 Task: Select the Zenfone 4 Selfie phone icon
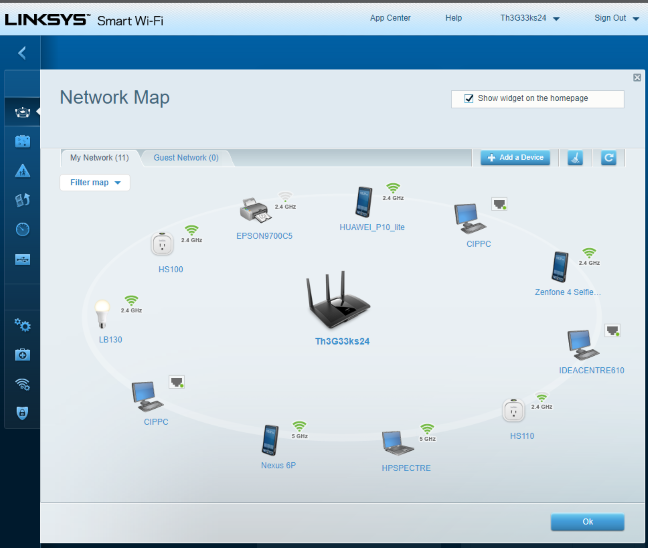click(560, 267)
